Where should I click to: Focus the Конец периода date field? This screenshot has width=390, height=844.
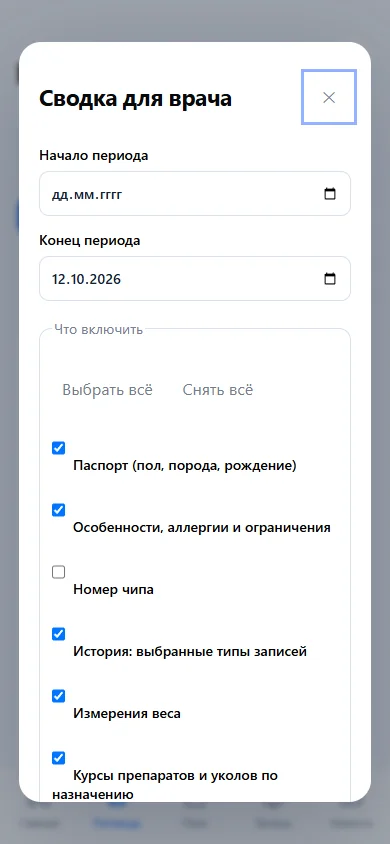(195, 279)
